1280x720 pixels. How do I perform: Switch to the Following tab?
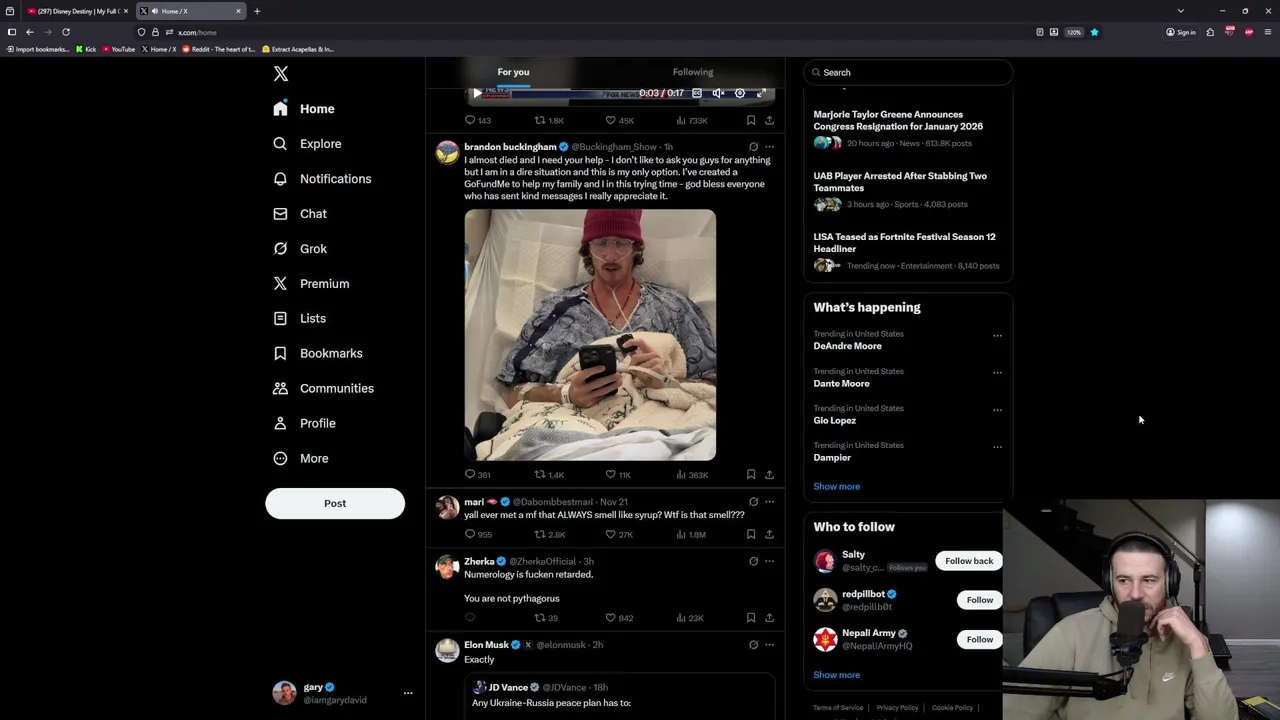(x=693, y=72)
